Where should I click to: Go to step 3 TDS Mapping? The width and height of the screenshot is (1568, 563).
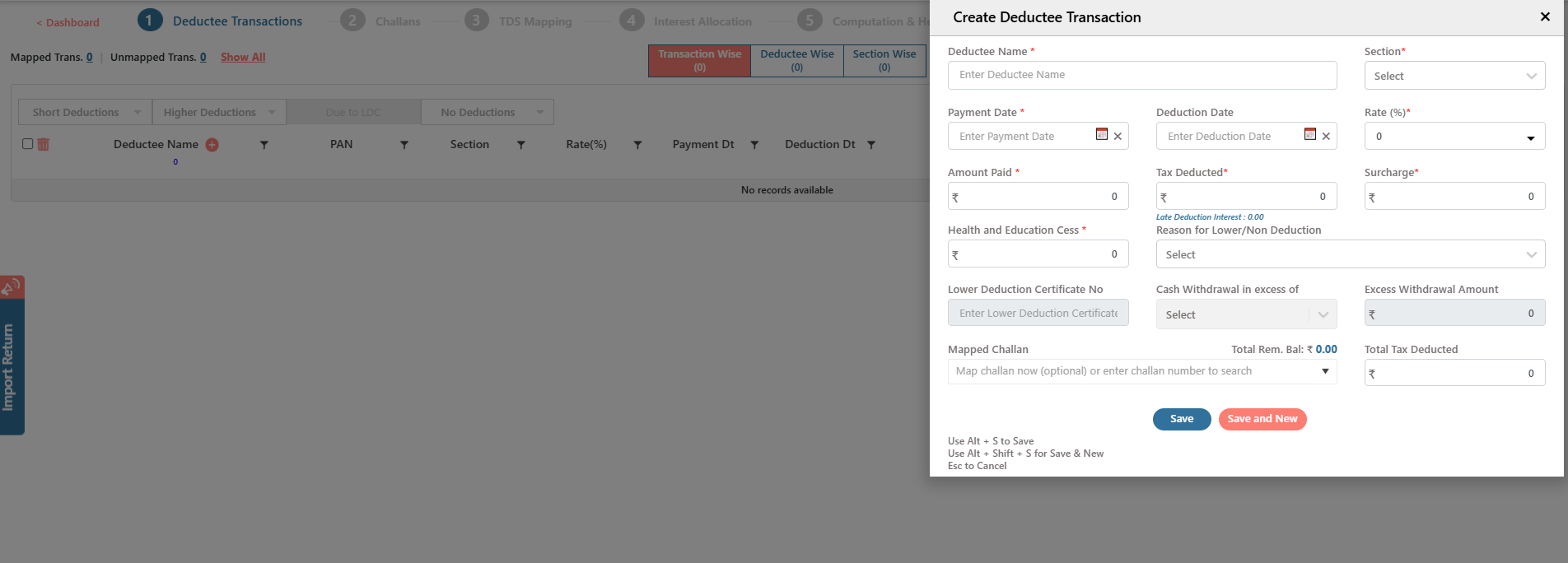point(518,21)
